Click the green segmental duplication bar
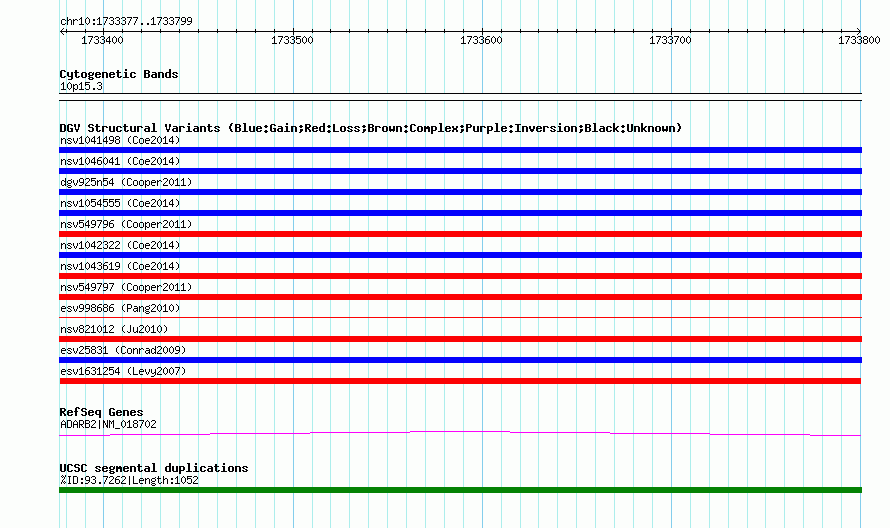This screenshot has height=528, width=890. point(460,490)
